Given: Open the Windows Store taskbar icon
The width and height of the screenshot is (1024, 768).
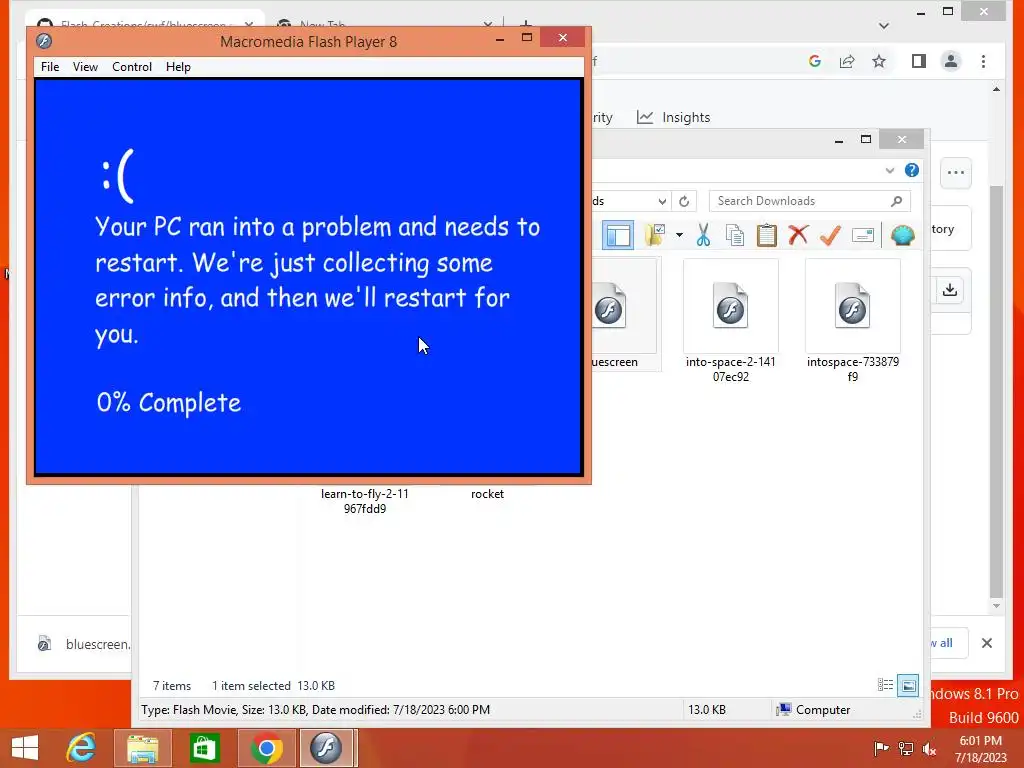Looking at the screenshot, I should (204, 748).
